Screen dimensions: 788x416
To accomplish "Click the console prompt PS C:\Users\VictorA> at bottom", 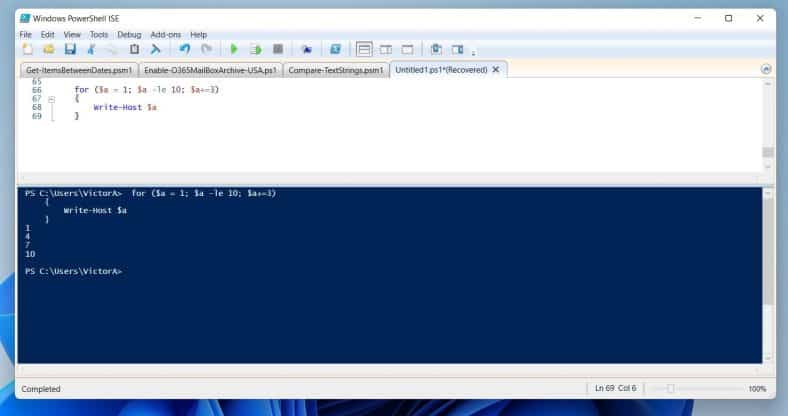I will pos(73,271).
